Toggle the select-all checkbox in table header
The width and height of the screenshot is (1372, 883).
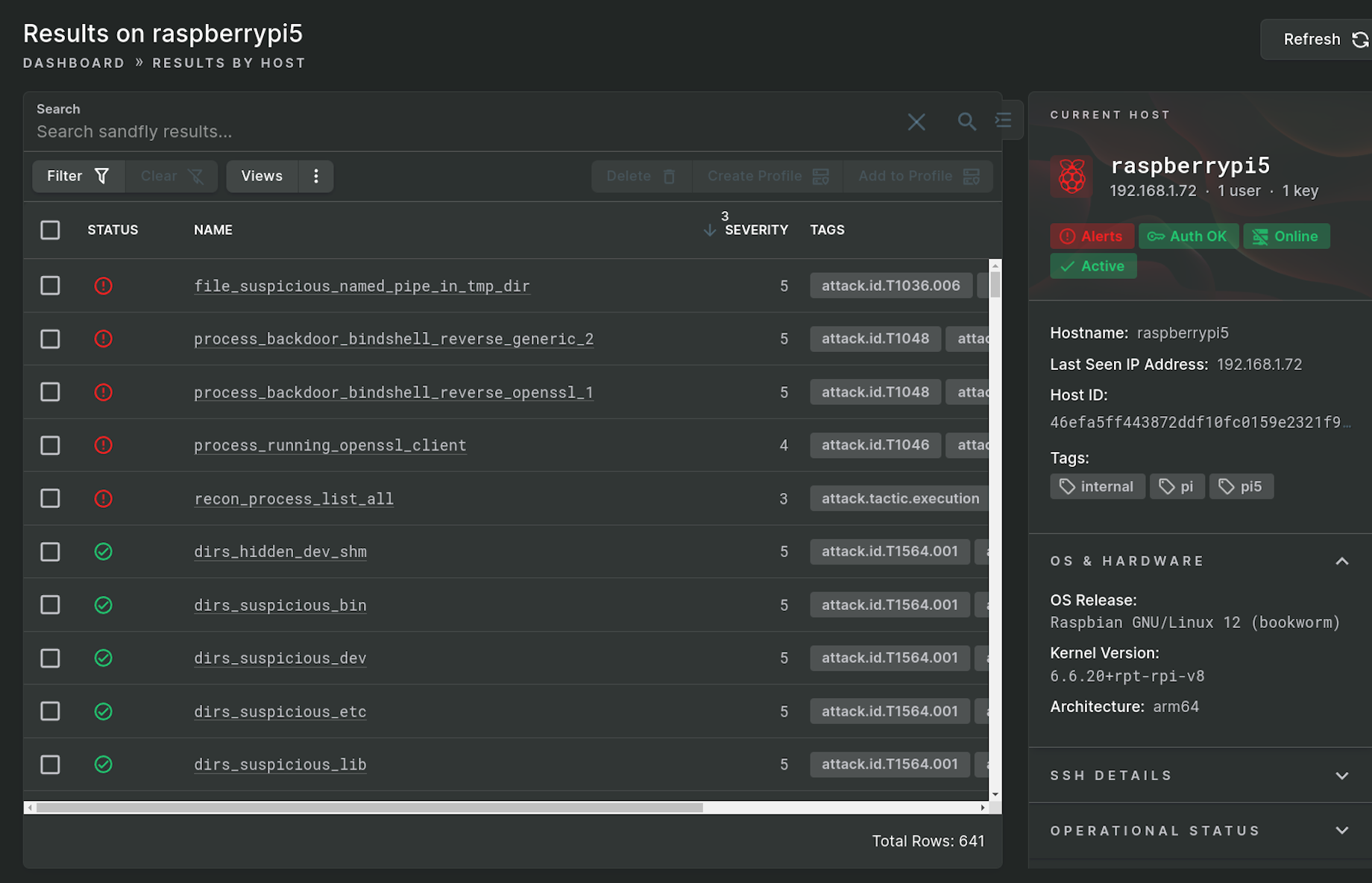pos(50,230)
